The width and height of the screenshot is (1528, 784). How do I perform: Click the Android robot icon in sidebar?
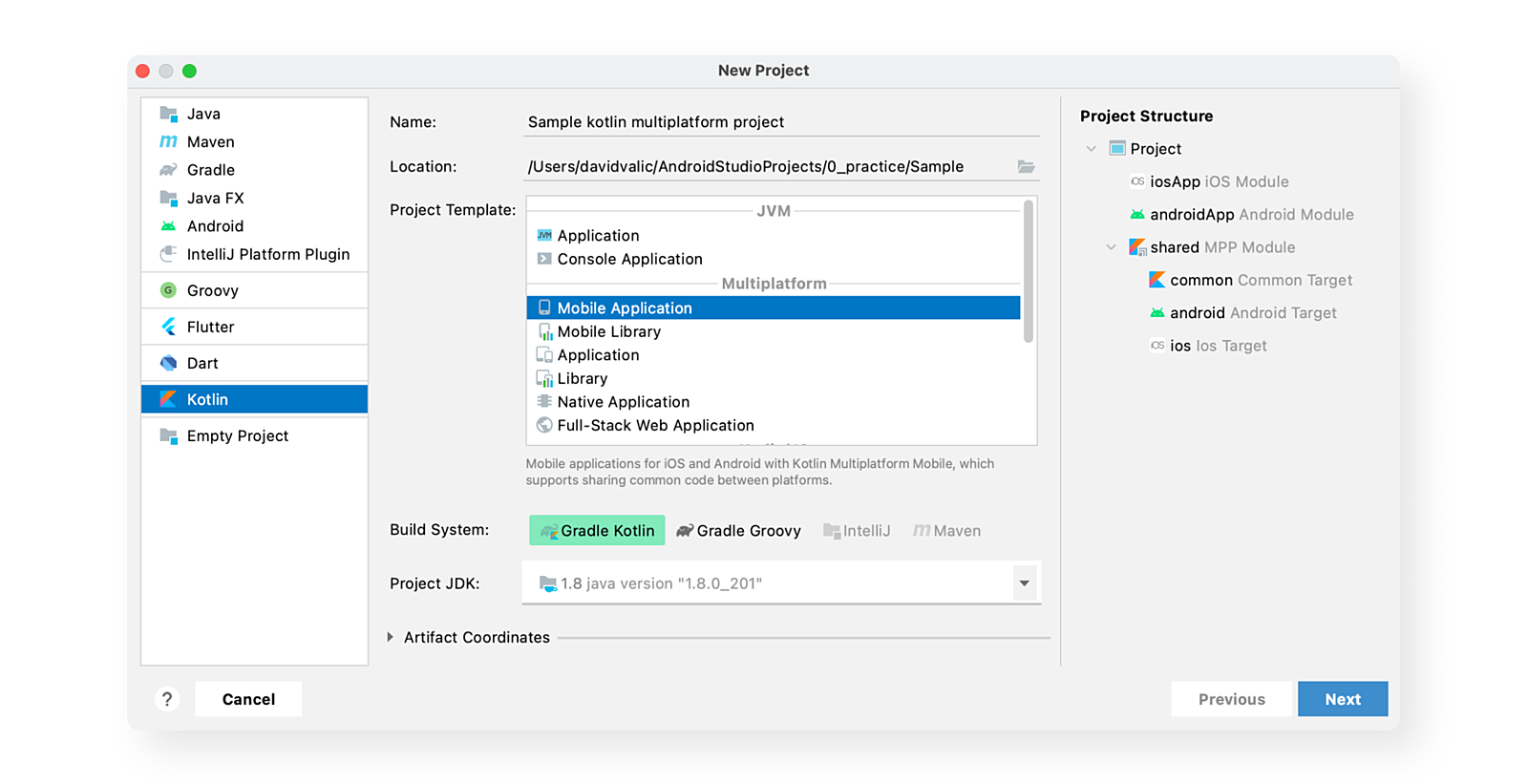pyautogui.click(x=169, y=226)
